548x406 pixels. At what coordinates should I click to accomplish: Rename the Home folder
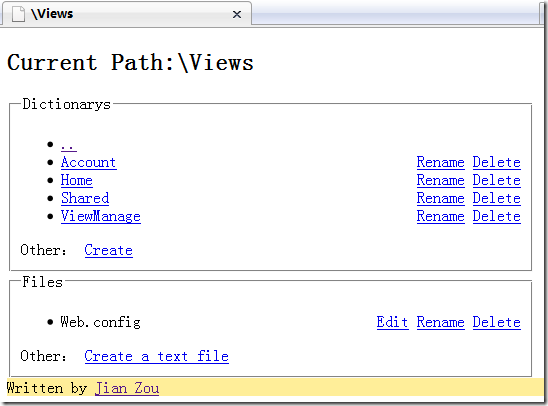point(441,180)
